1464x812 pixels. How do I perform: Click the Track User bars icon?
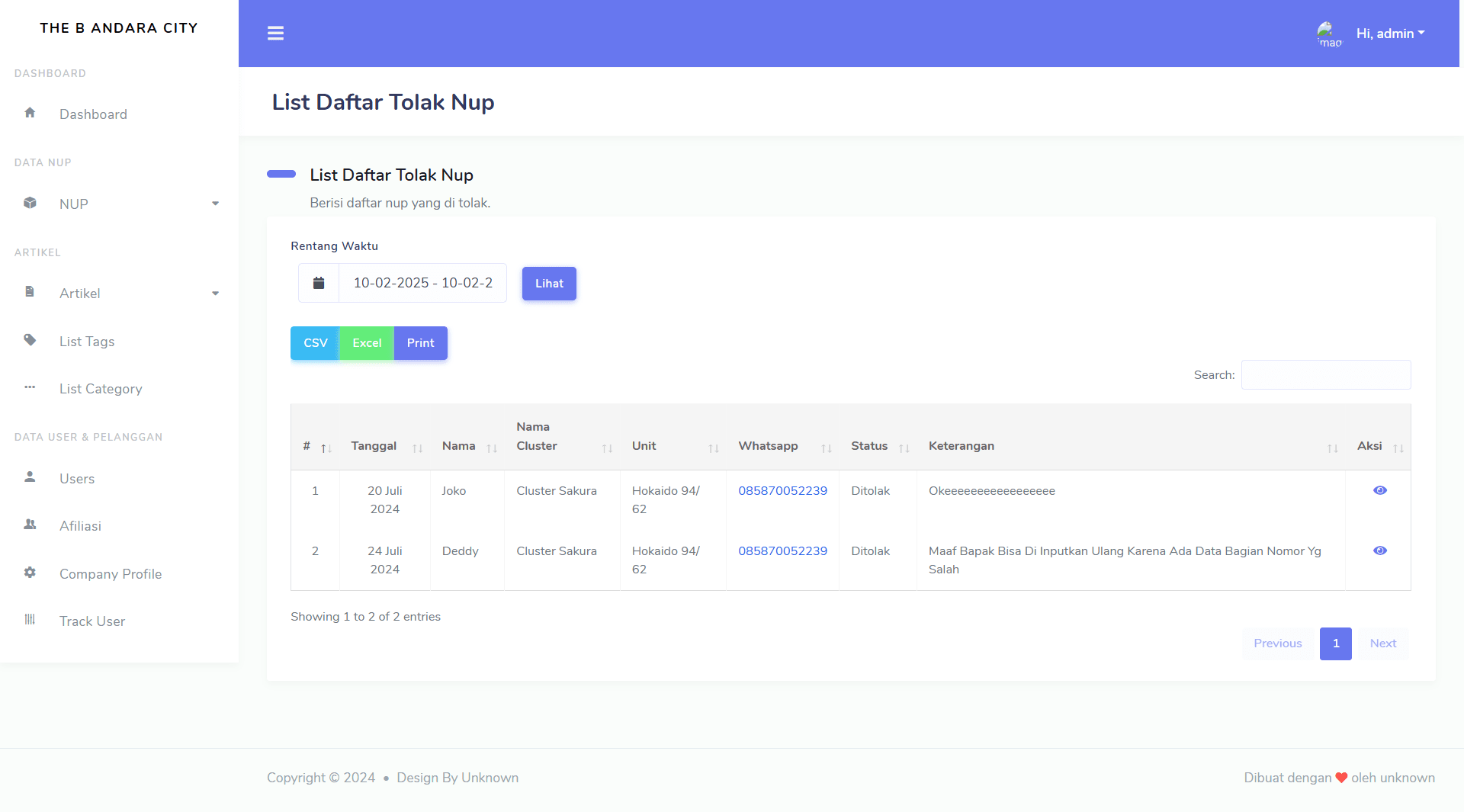[30, 620]
